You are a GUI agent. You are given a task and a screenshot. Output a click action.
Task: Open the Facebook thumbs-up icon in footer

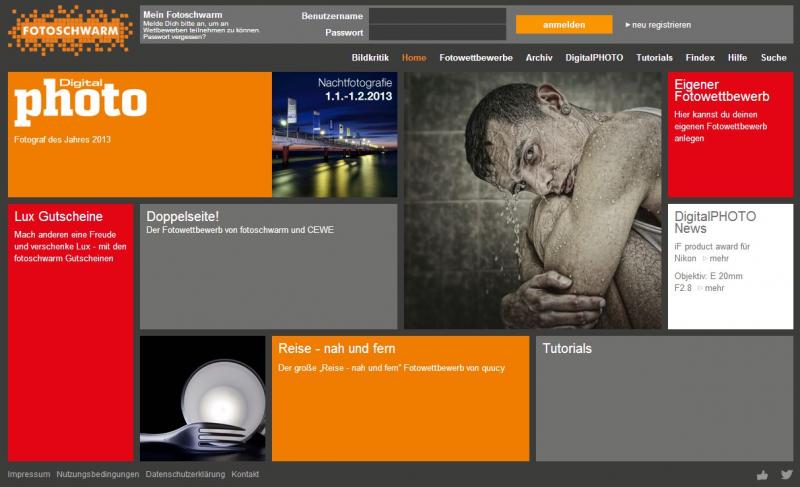[763, 475]
